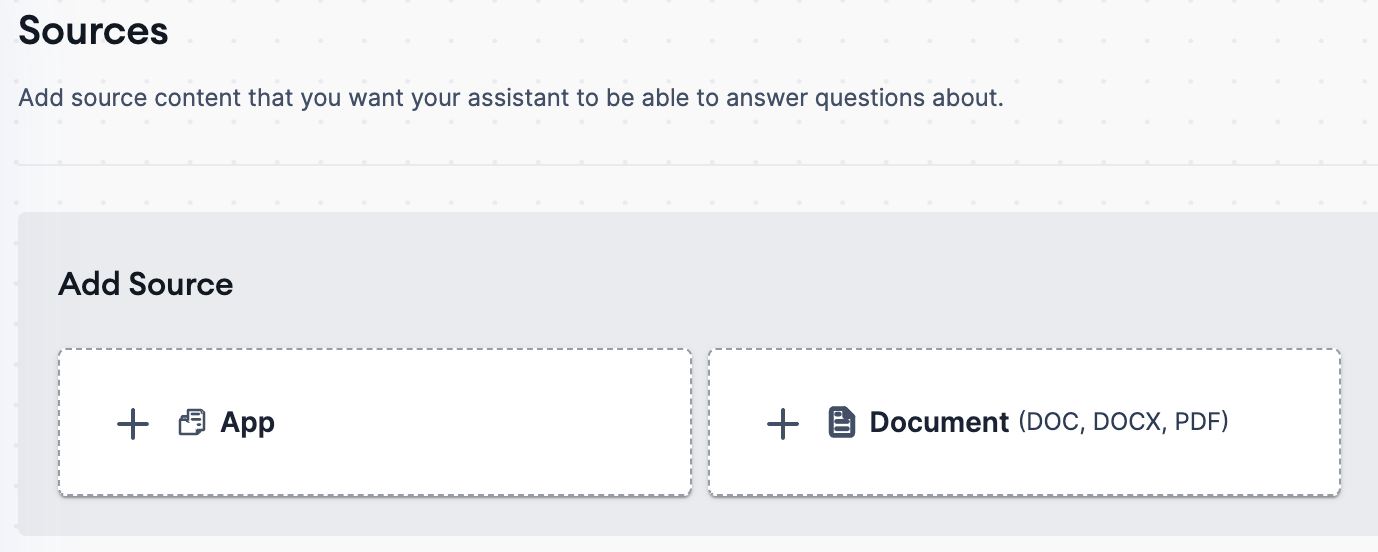Click the plus icon beside Document
Viewport: 1378px width, 552px height.
(783, 423)
